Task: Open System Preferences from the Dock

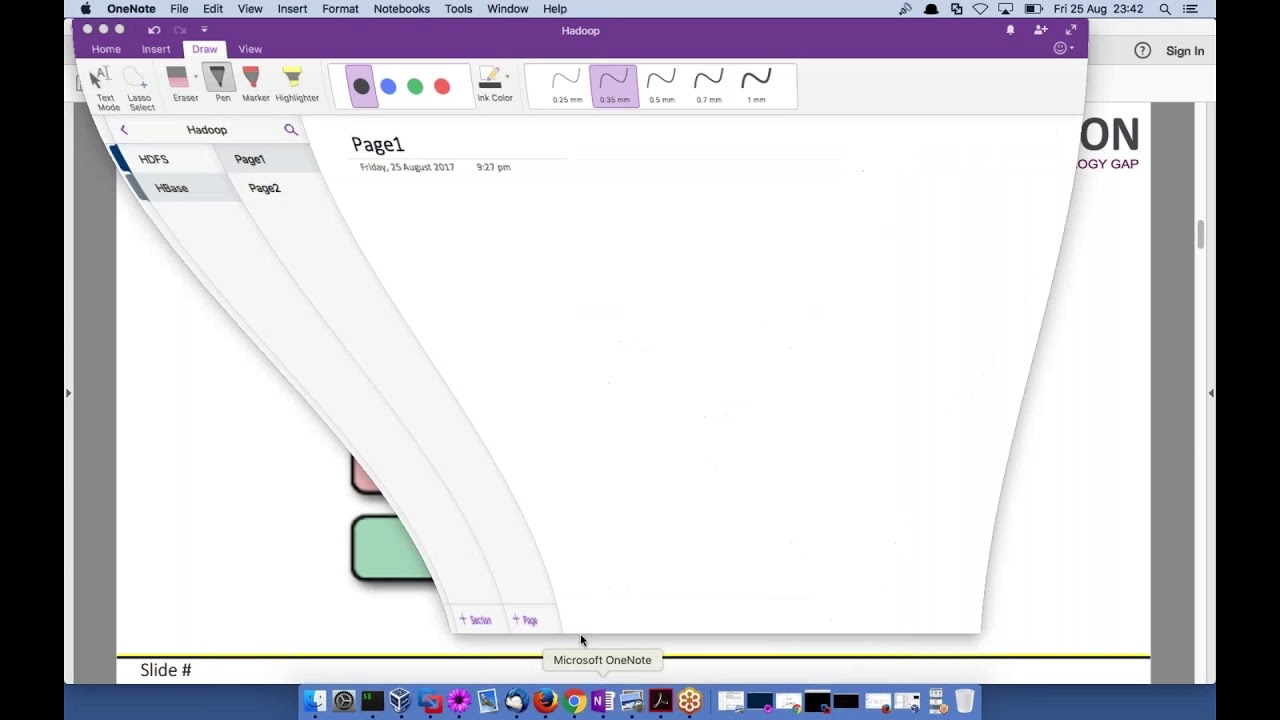Action: point(344,701)
